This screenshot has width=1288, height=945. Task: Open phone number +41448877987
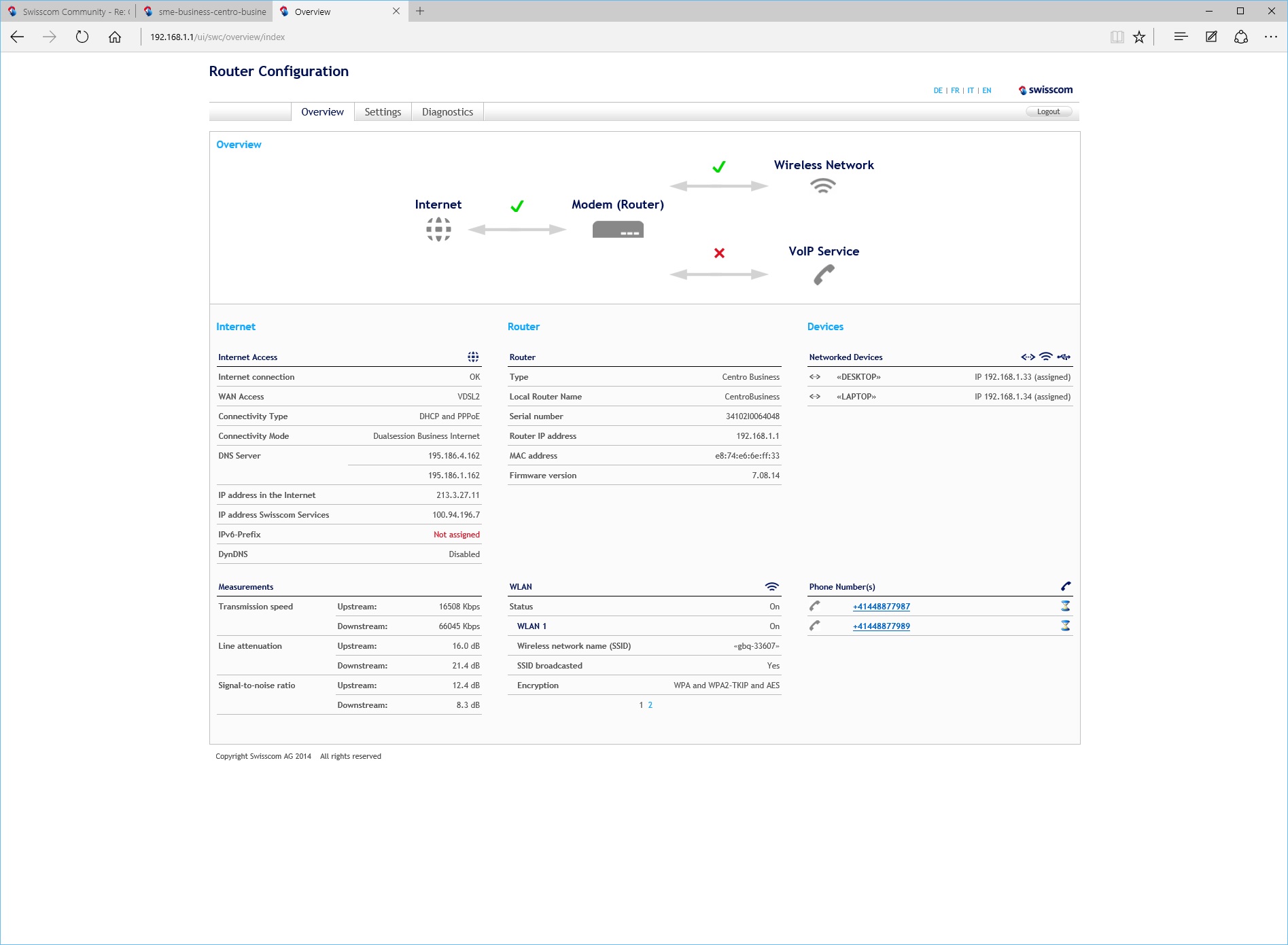coord(882,607)
